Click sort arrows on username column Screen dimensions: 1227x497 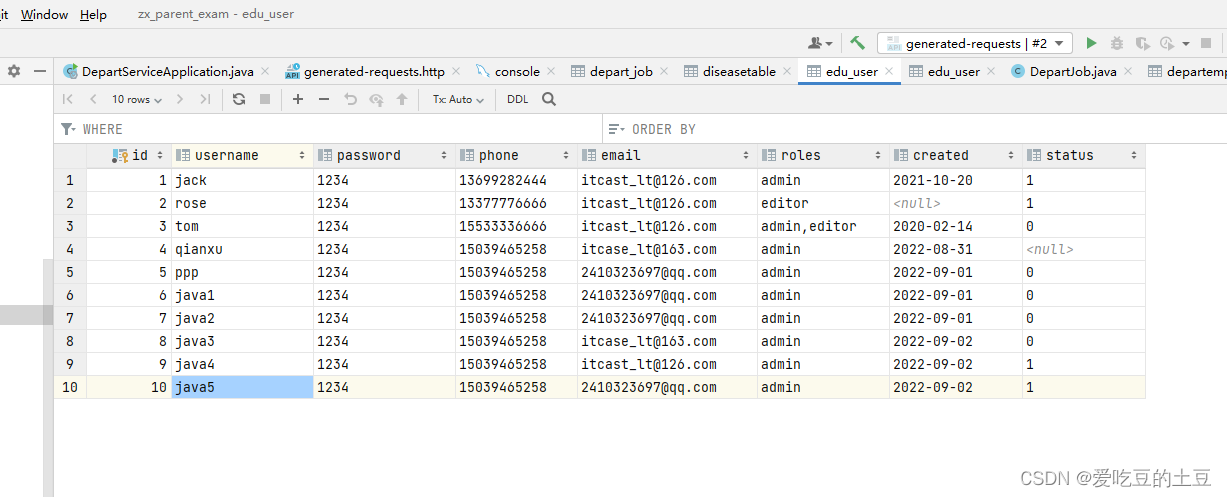[302, 155]
